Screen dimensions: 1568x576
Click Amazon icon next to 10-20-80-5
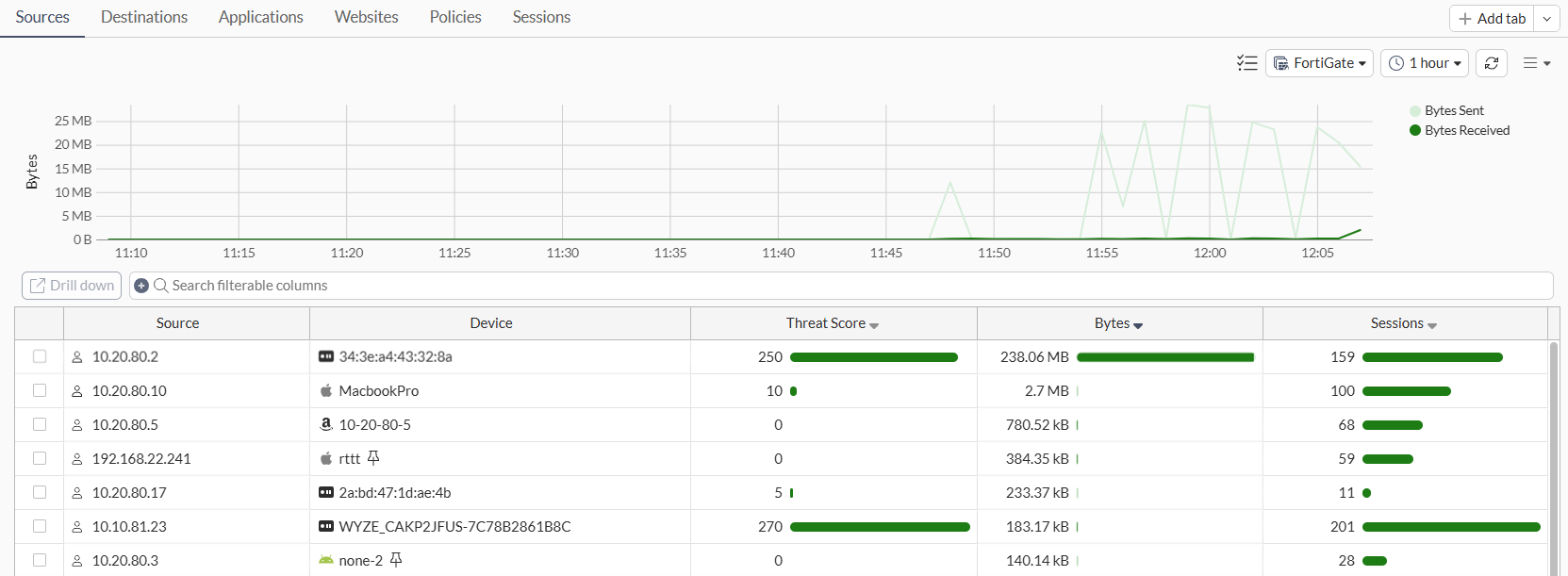[x=326, y=424]
